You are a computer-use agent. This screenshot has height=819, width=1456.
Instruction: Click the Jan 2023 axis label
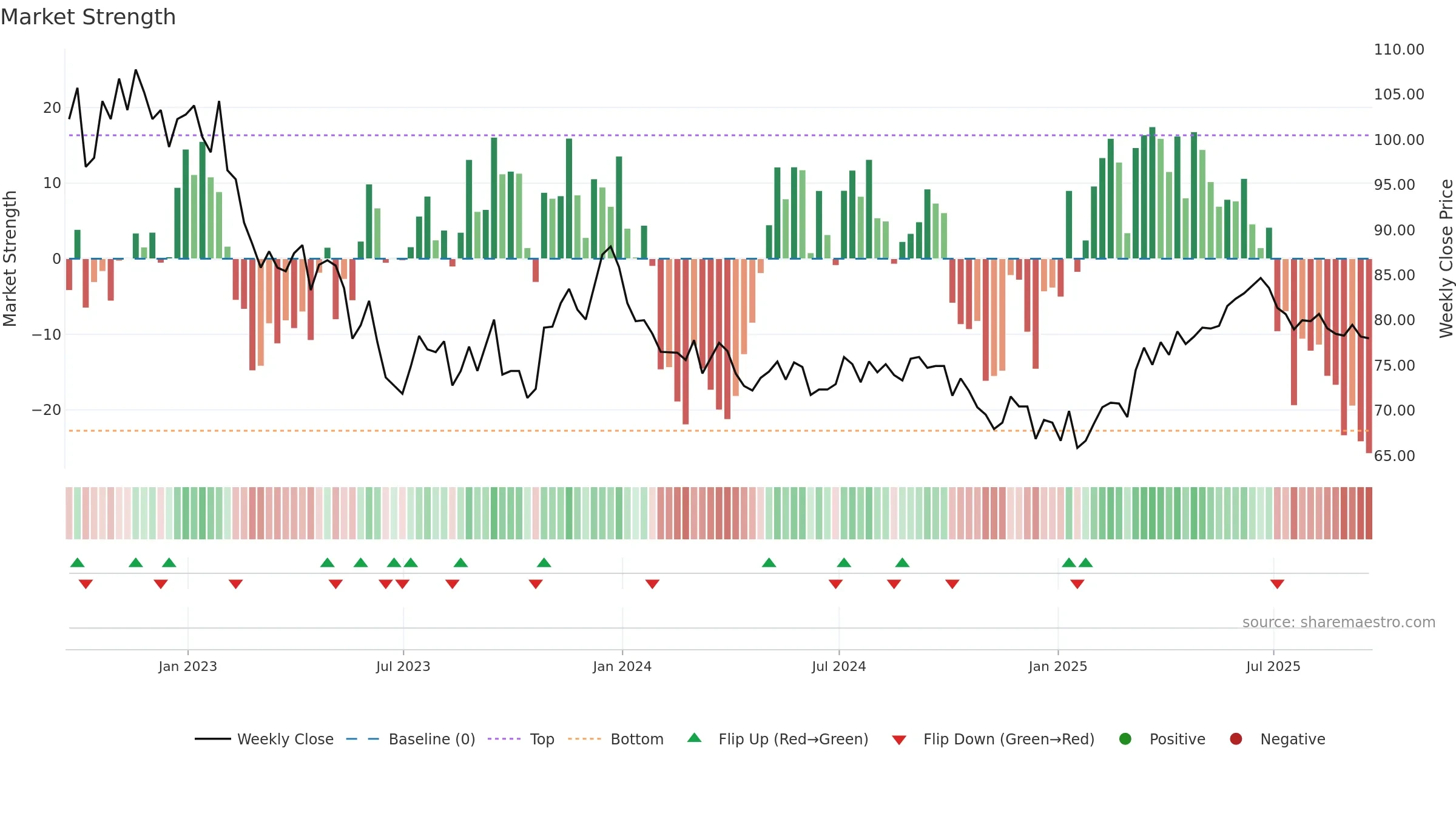[x=187, y=666]
